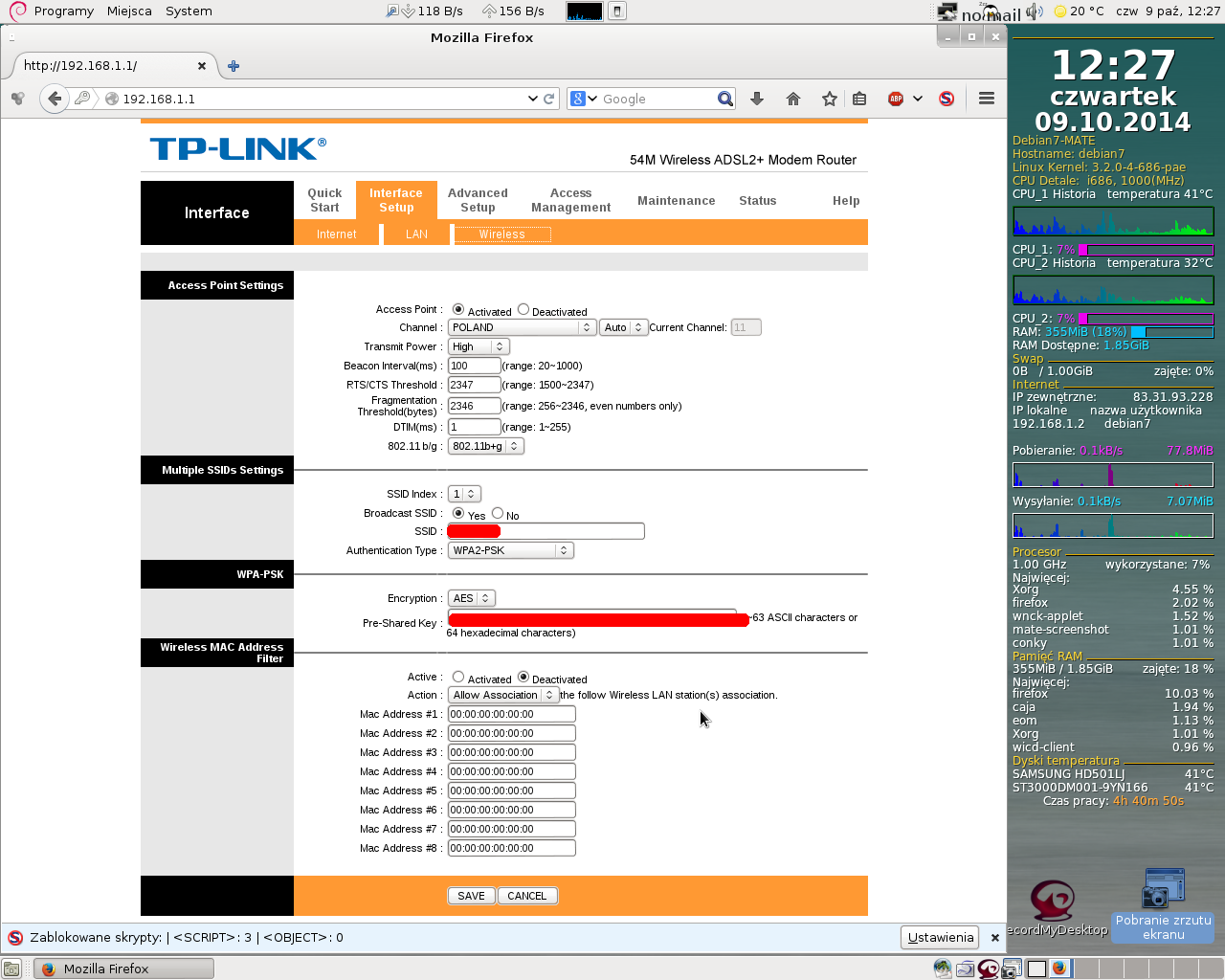Close the 192.168.1.1 tab

click(x=202, y=66)
